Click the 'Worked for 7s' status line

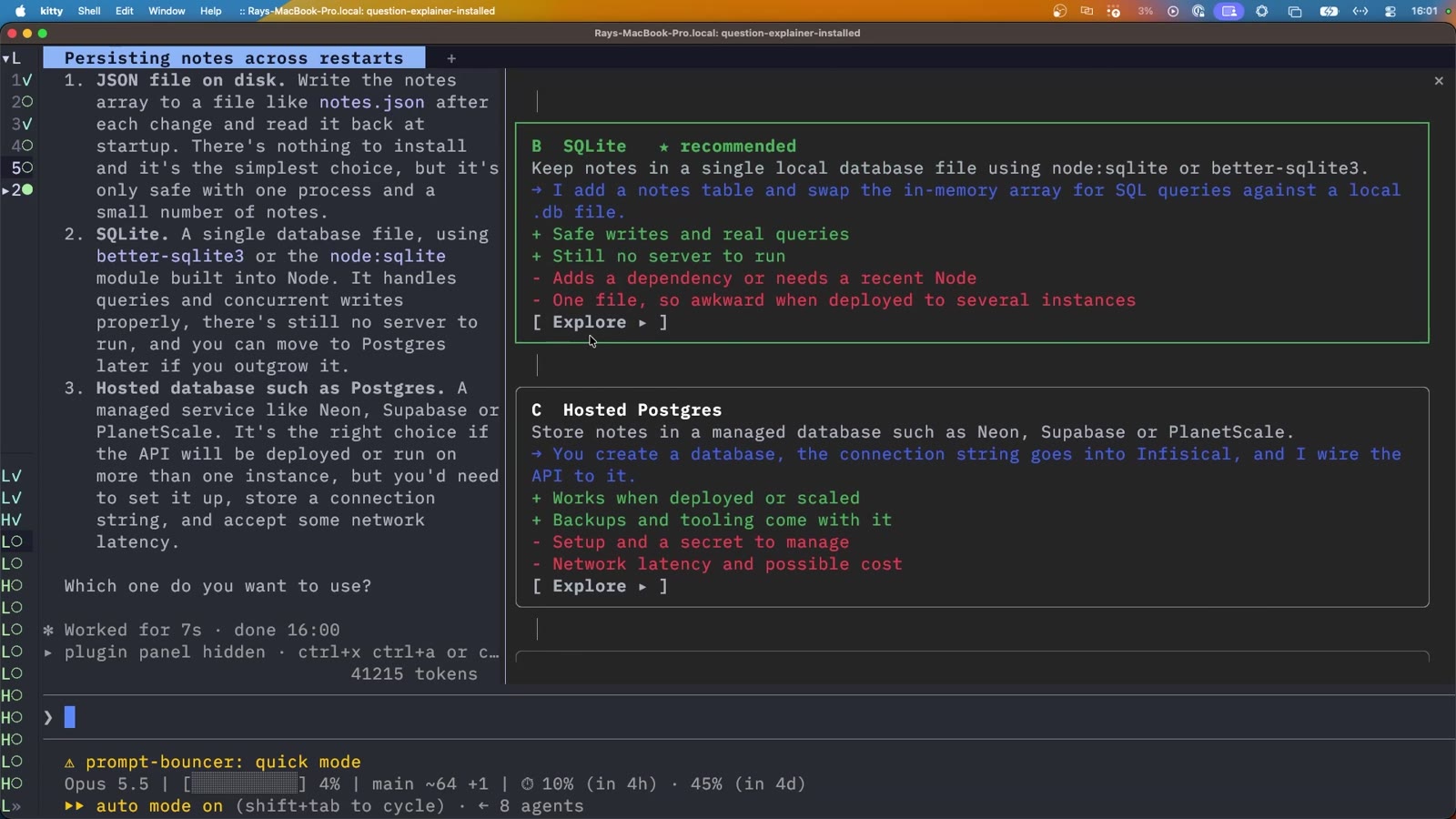coord(191,630)
